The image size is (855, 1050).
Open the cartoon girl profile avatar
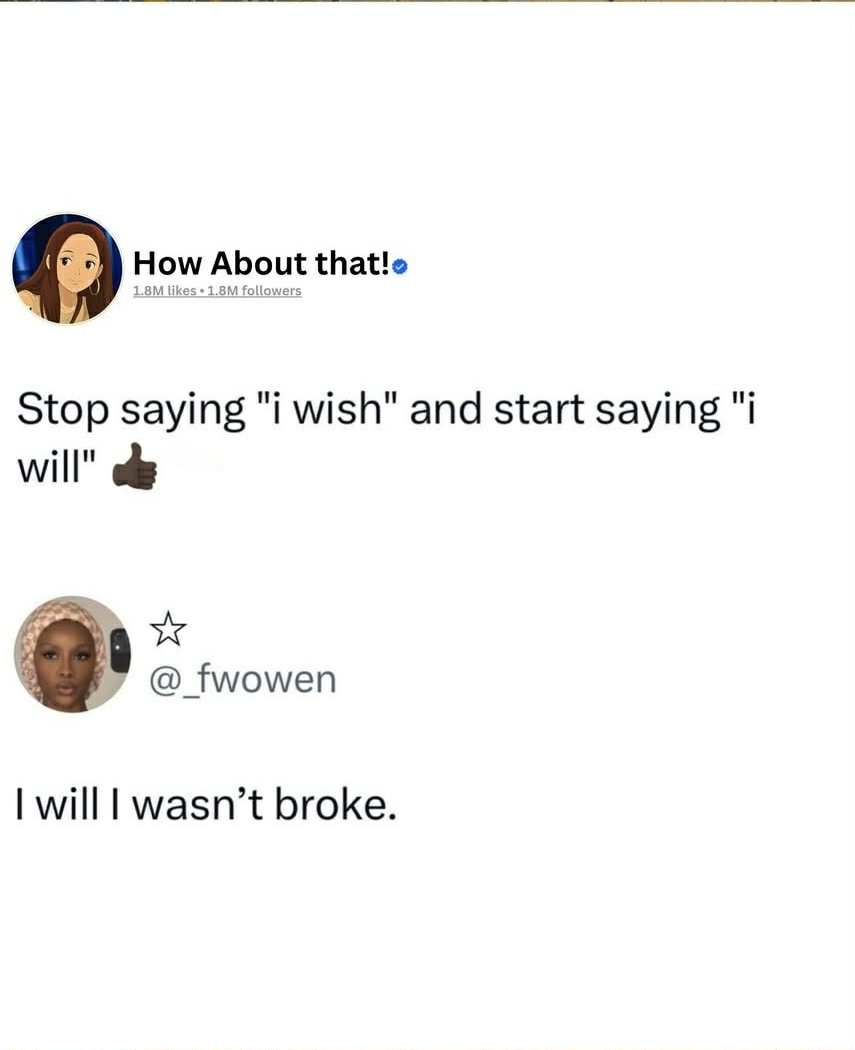tap(67, 269)
